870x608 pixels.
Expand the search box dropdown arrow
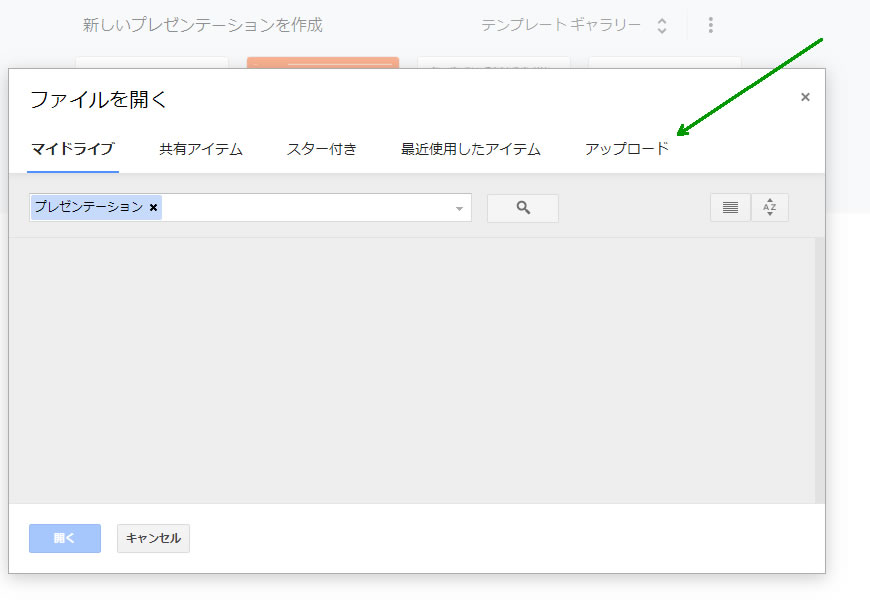click(459, 208)
